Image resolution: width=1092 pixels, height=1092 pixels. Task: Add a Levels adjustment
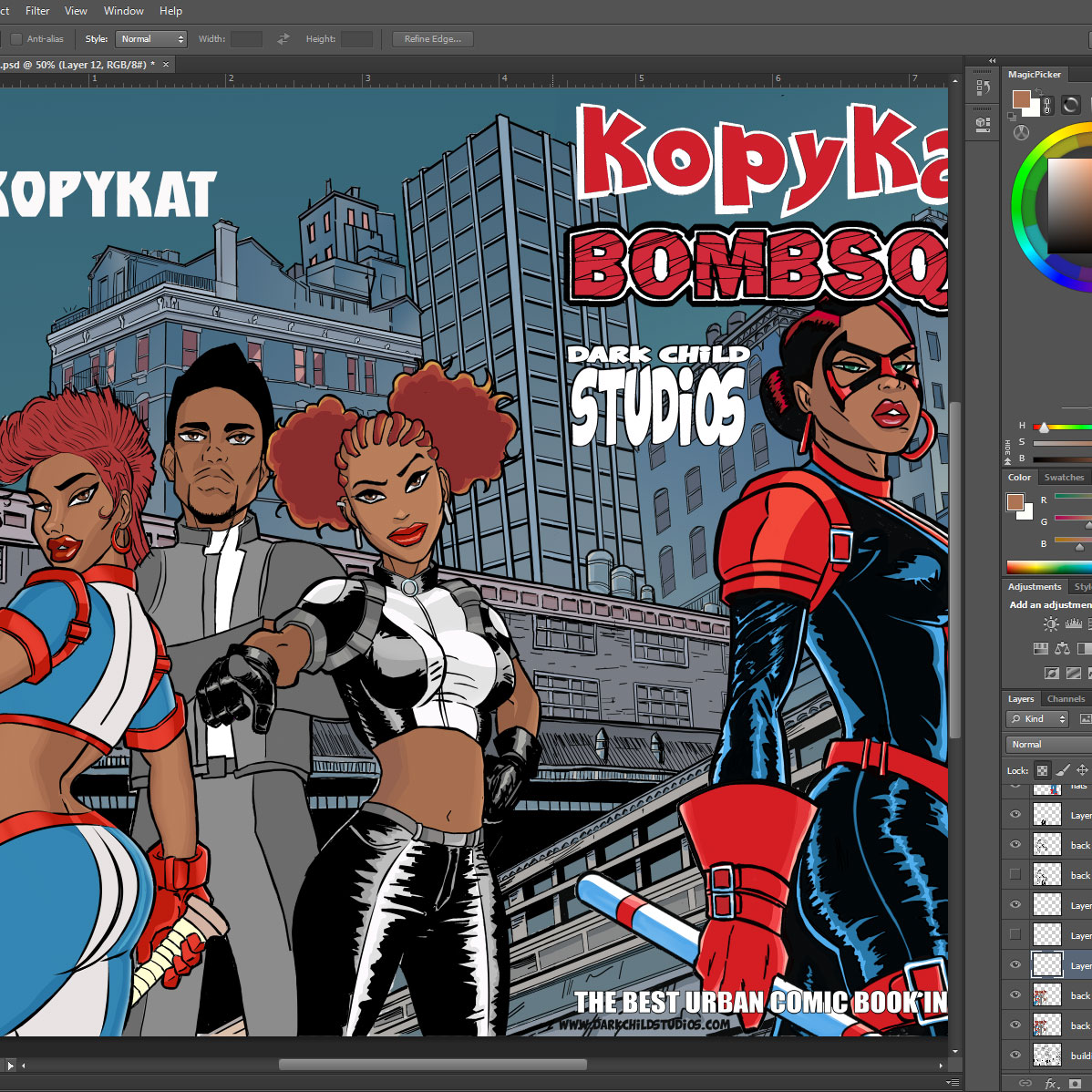tap(1074, 624)
